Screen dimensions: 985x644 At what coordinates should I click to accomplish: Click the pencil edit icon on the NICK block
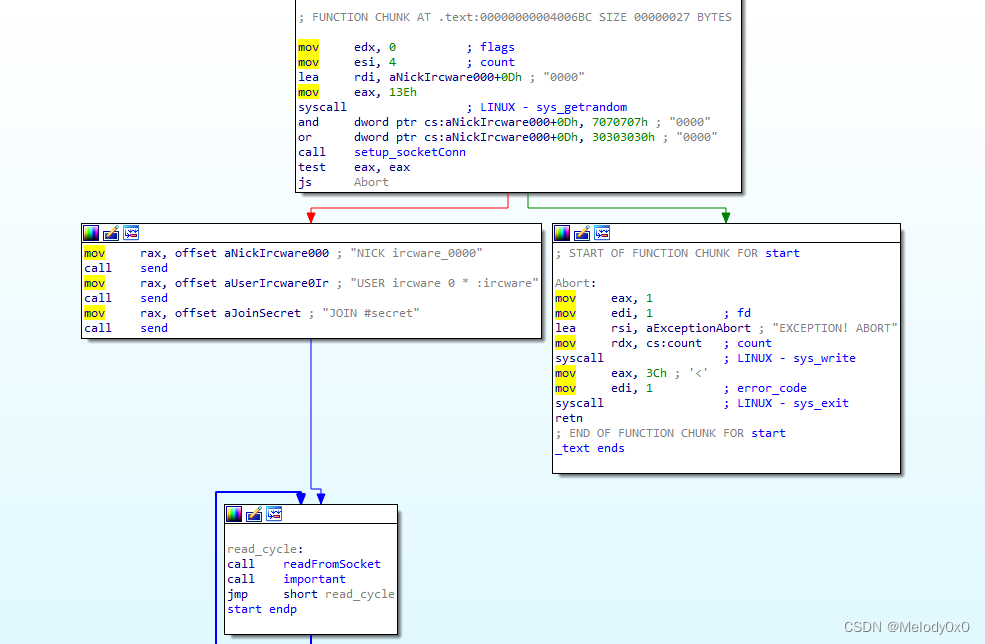[111, 232]
